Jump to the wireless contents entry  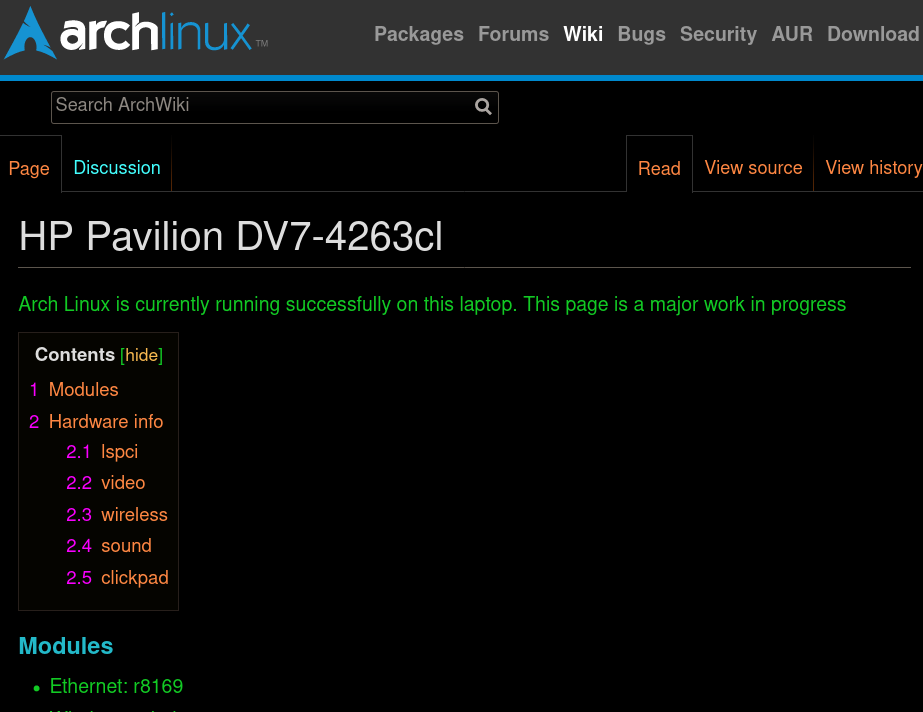[x=134, y=516]
